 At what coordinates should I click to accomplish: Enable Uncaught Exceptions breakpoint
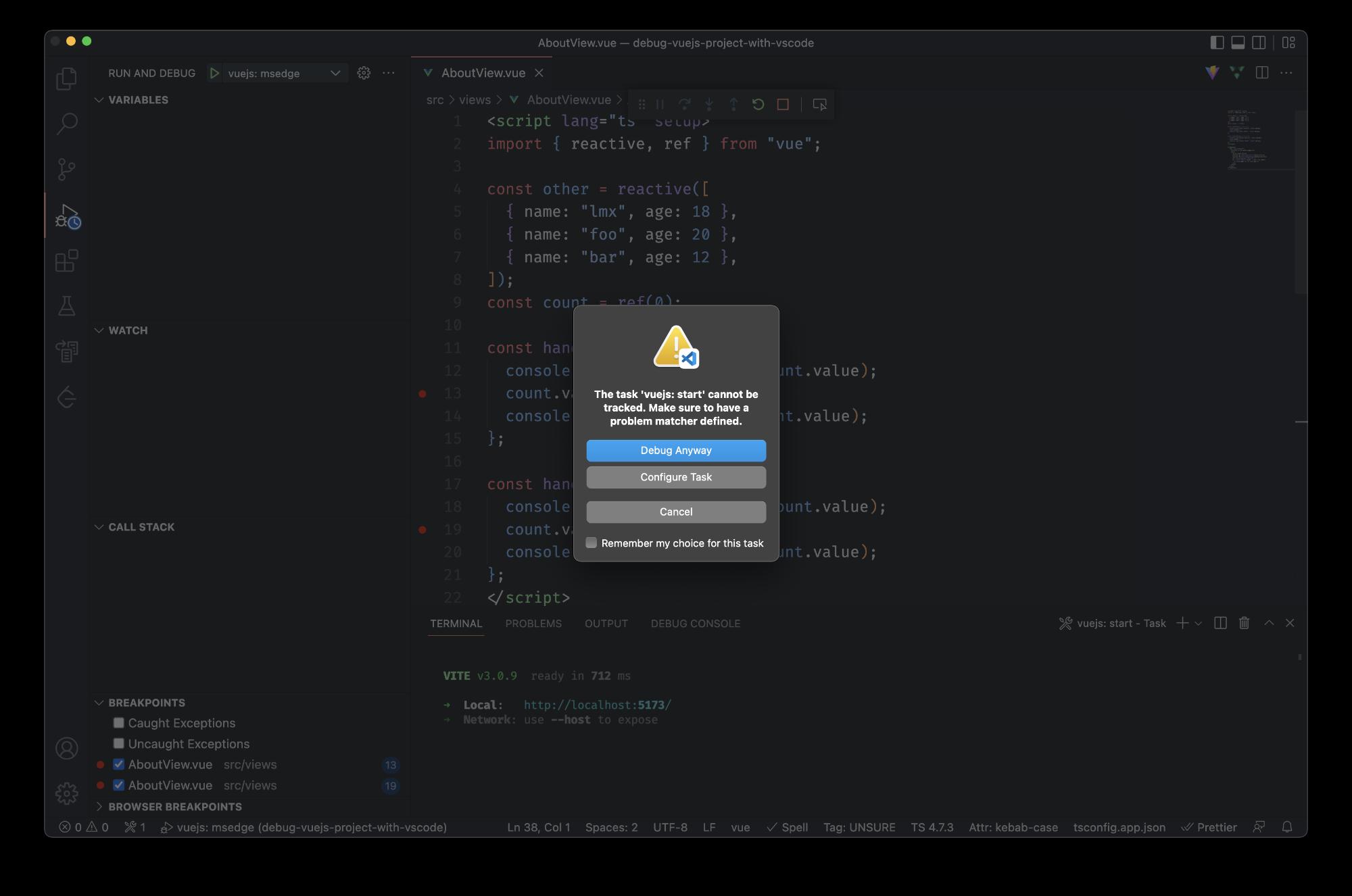pyautogui.click(x=119, y=744)
